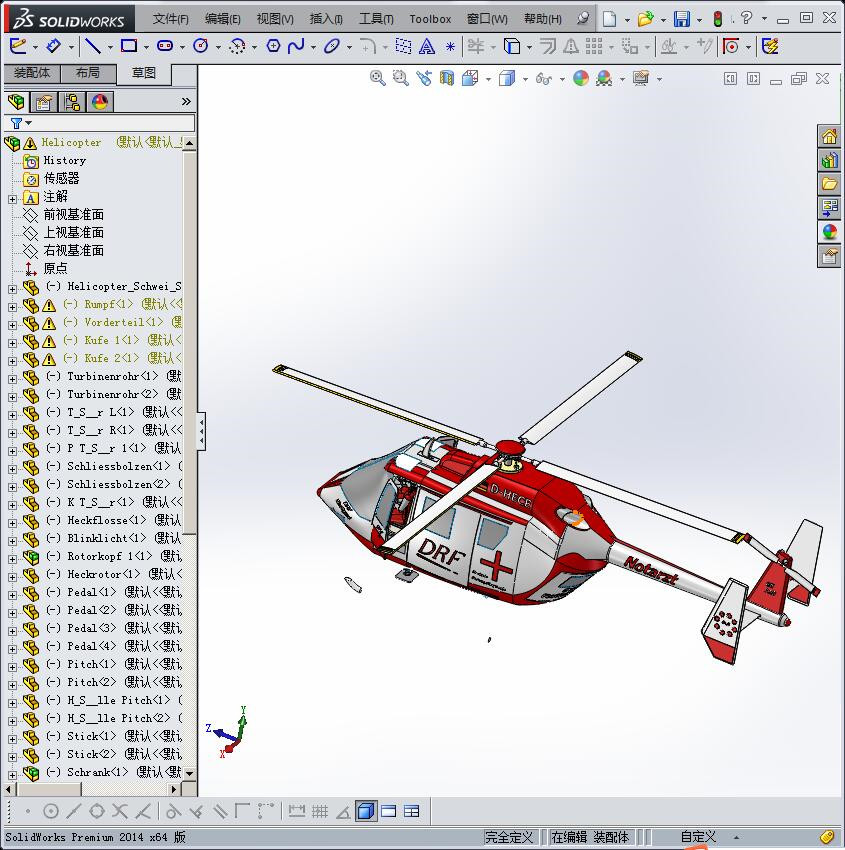Switch to the 装配体 tab

32,73
